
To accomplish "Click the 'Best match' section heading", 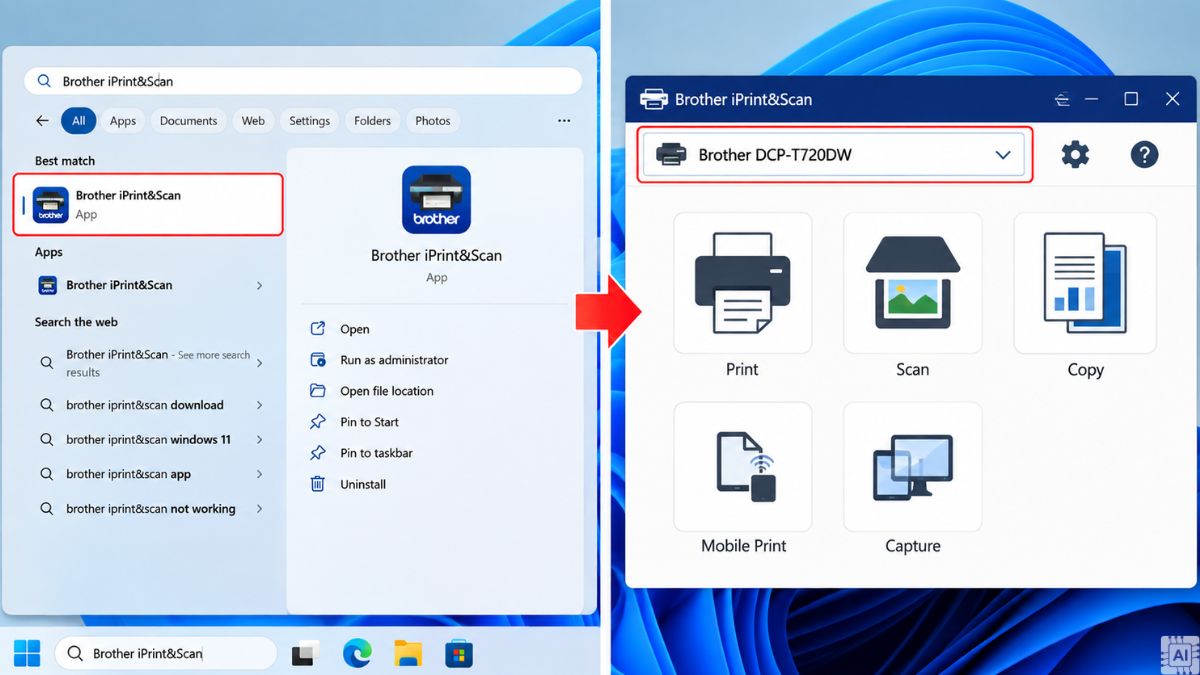I will click(x=65, y=161).
